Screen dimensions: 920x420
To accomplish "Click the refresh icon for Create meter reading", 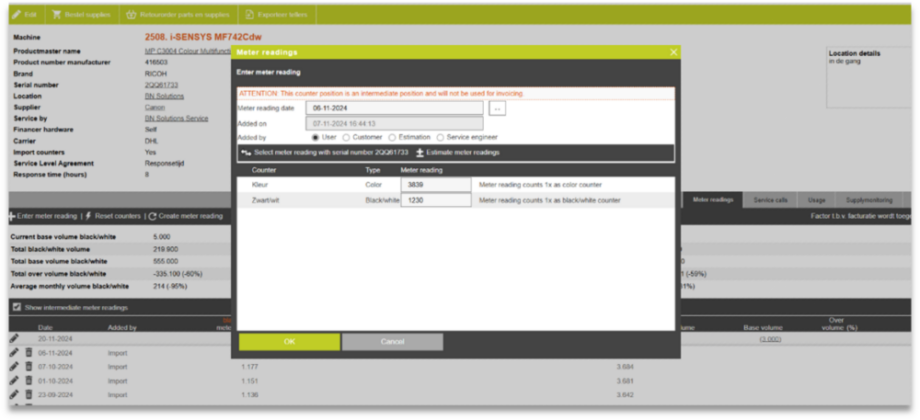I will tap(153, 216).
